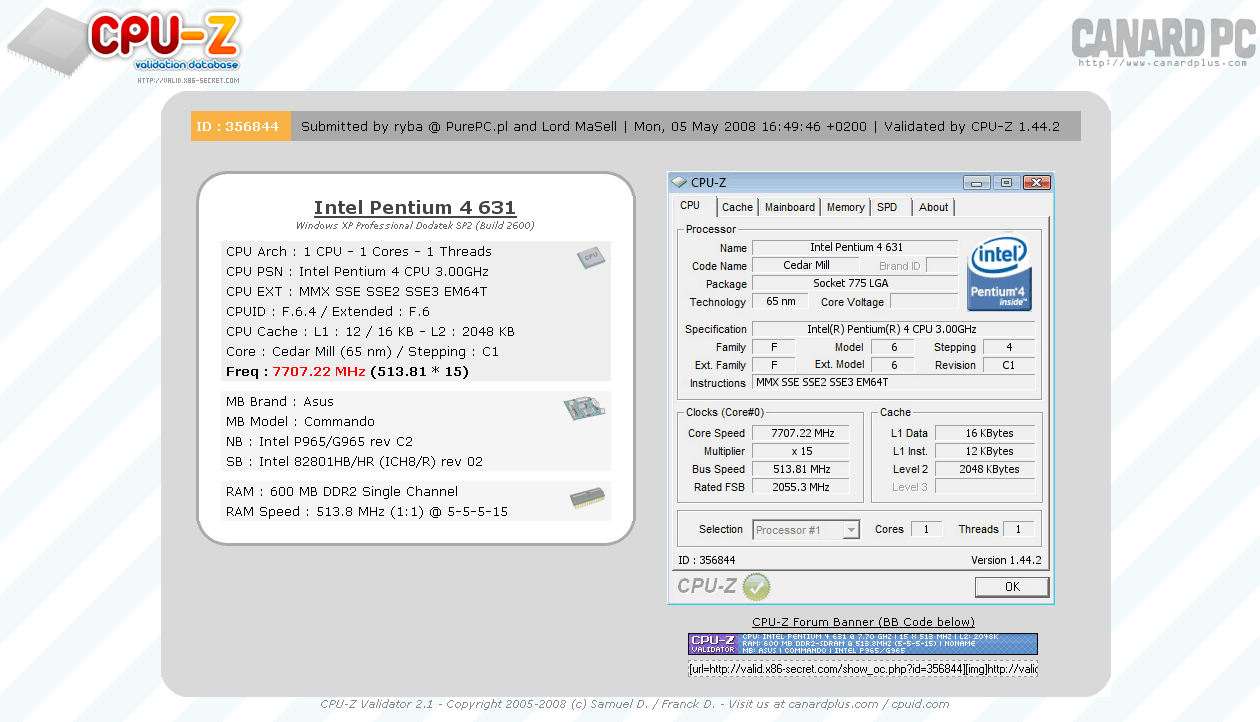The image size is (1260, 722).
Task: Click the submission info header bar text
Action: 680,126
